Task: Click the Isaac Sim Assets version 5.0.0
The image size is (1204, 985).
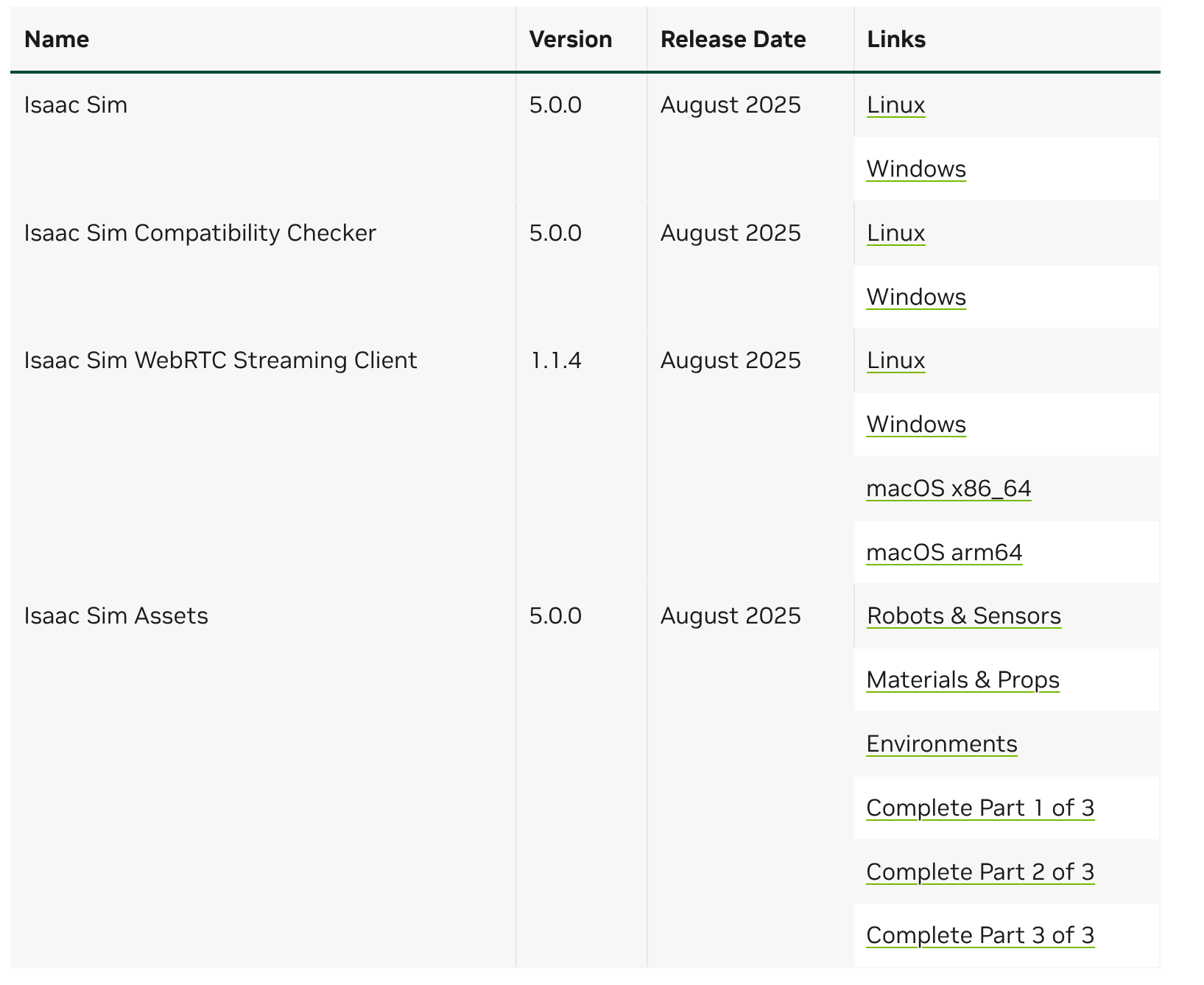Action: 556,616
